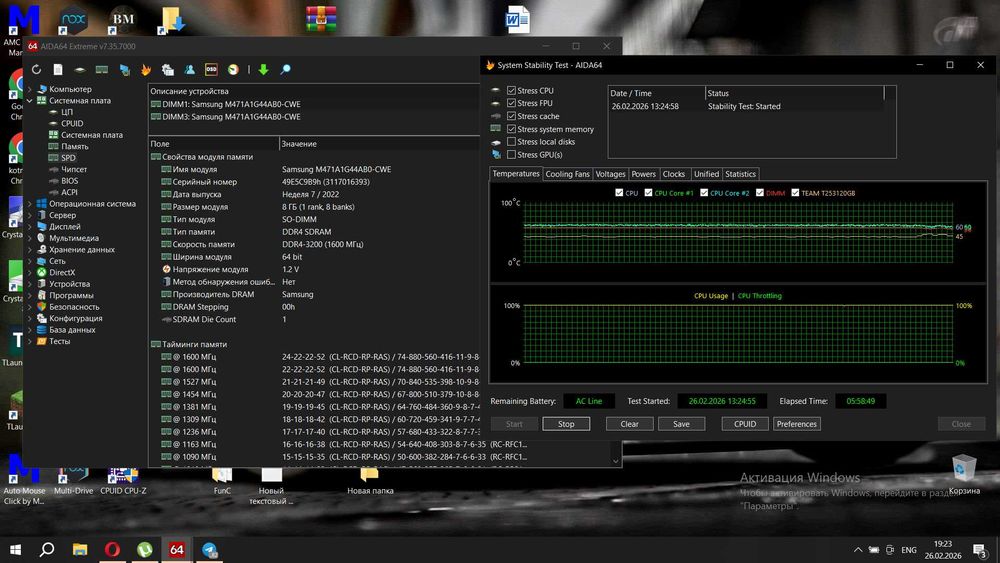This screenshot has width=1000, height=563.
Task: Click the Save button in stability test
Action: (x=681, y=424)
